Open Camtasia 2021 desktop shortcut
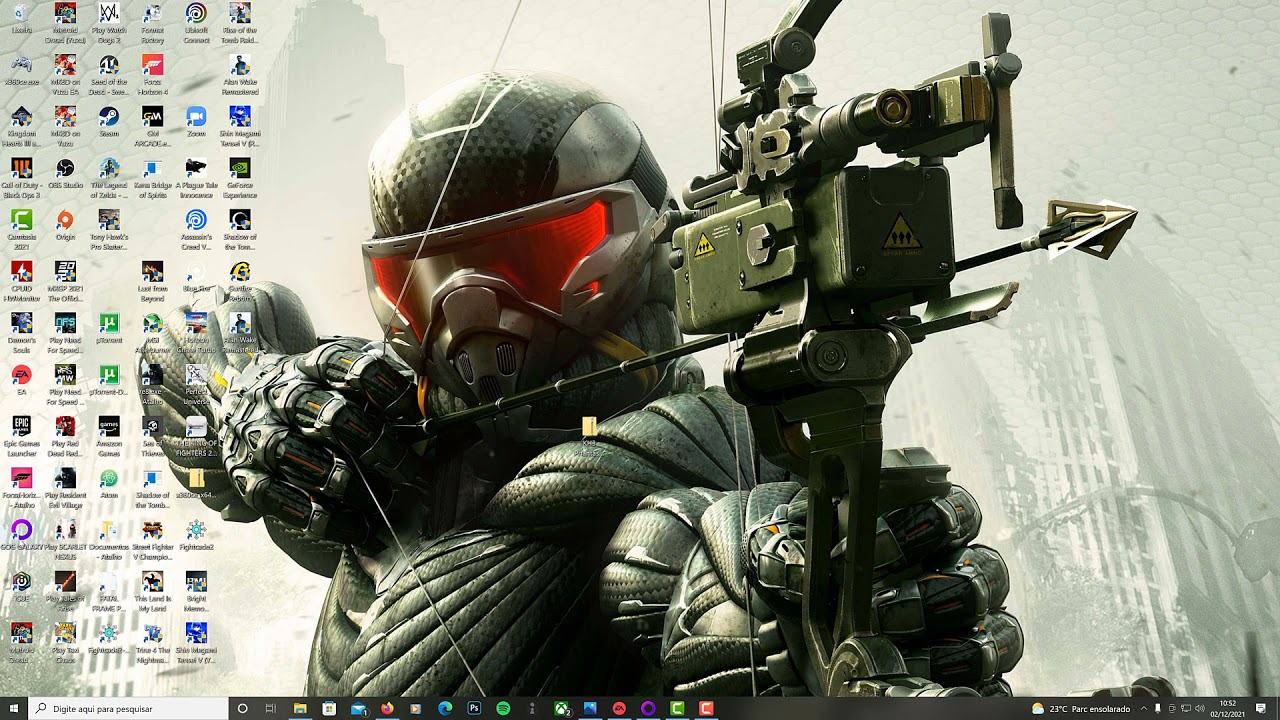The height and width of the screenshot is (720, 1280). [x=21, y=231]
